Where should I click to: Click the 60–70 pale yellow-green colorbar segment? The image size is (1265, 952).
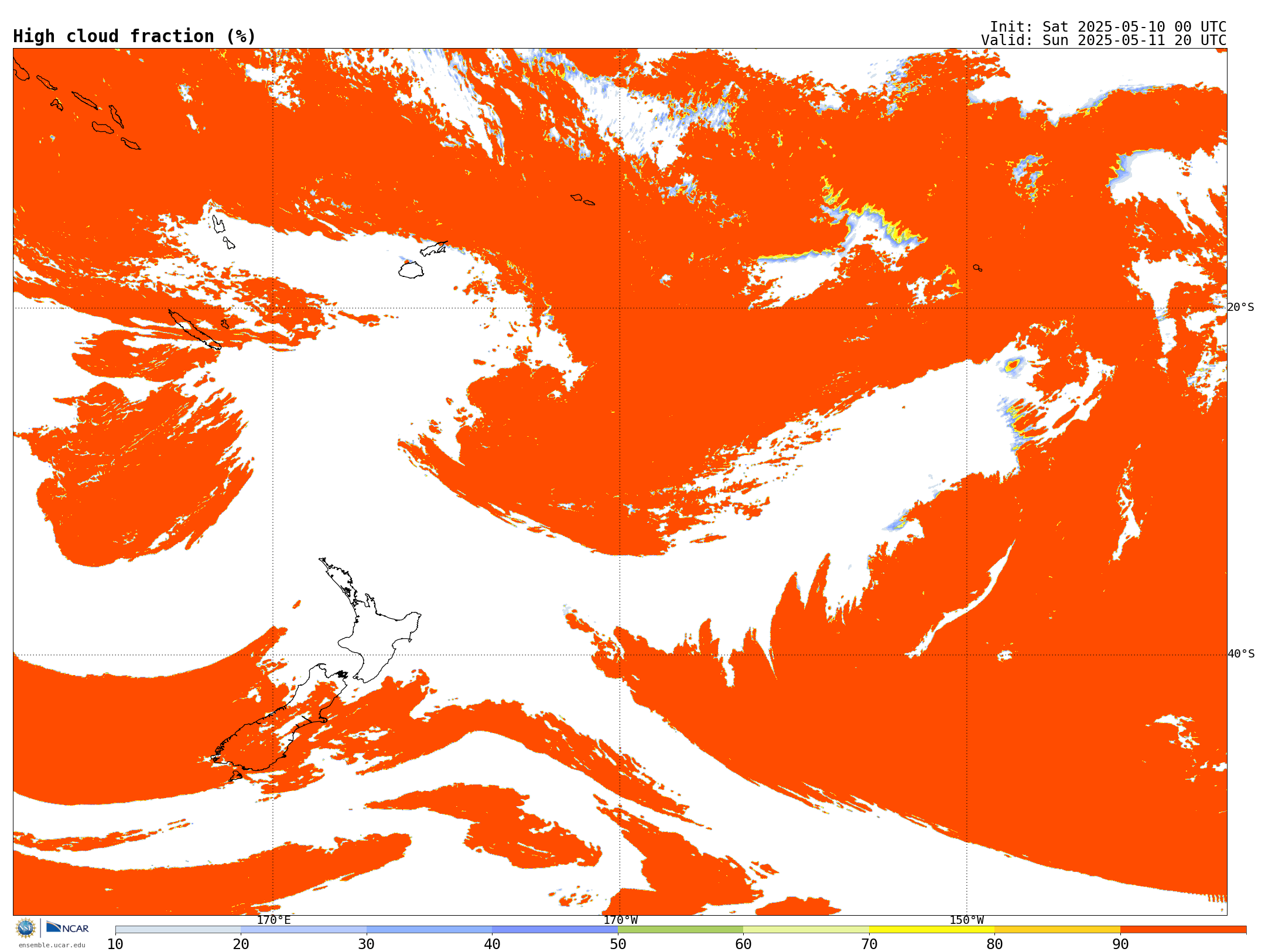pyautogui.click(x=806, y=930)
